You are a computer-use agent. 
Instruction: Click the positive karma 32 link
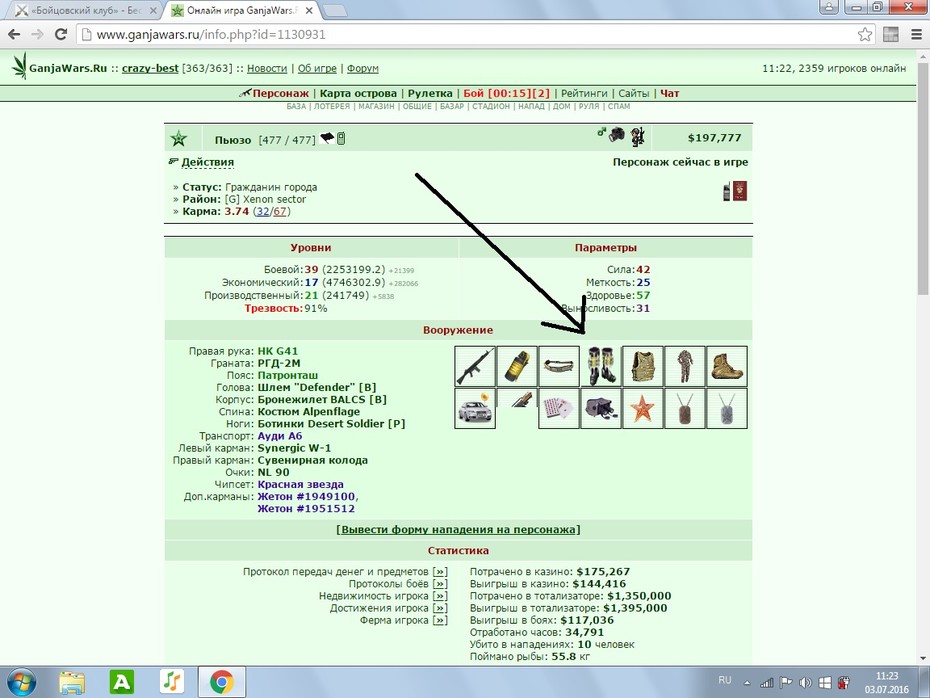[x=263, y=212]
